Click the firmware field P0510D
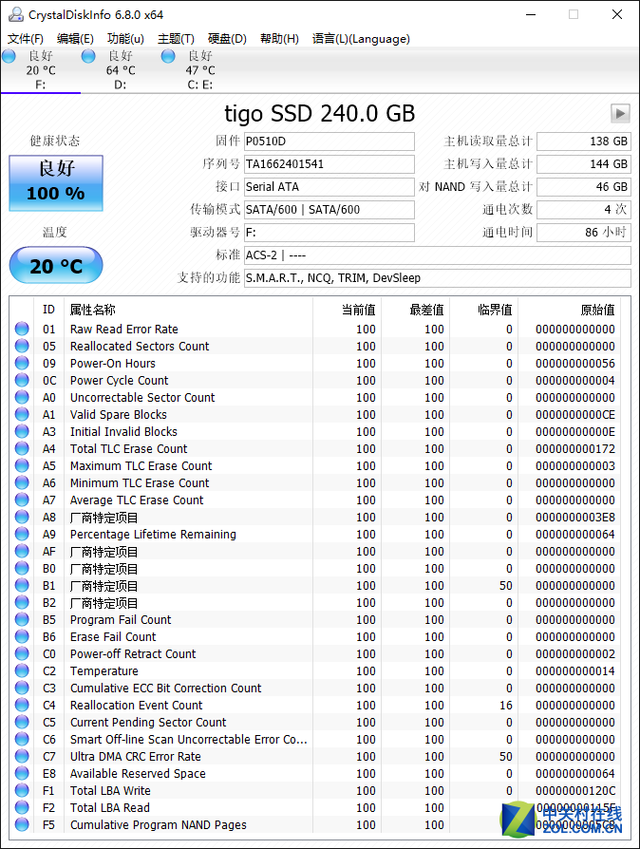Screen dimensions: 640x849 click(329, 142)
